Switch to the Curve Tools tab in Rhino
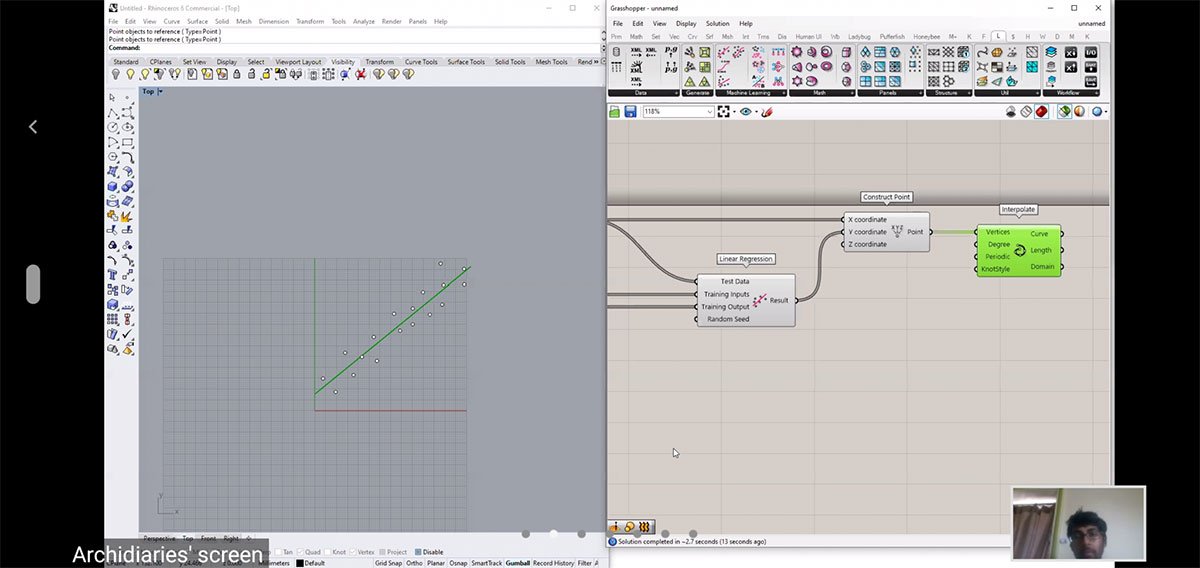The width and height of the screenshot is (1200, 568). click(421, 62)
